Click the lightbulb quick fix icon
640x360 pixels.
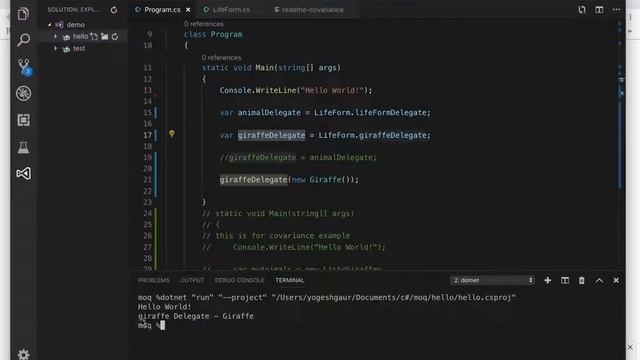click(171, 133)
